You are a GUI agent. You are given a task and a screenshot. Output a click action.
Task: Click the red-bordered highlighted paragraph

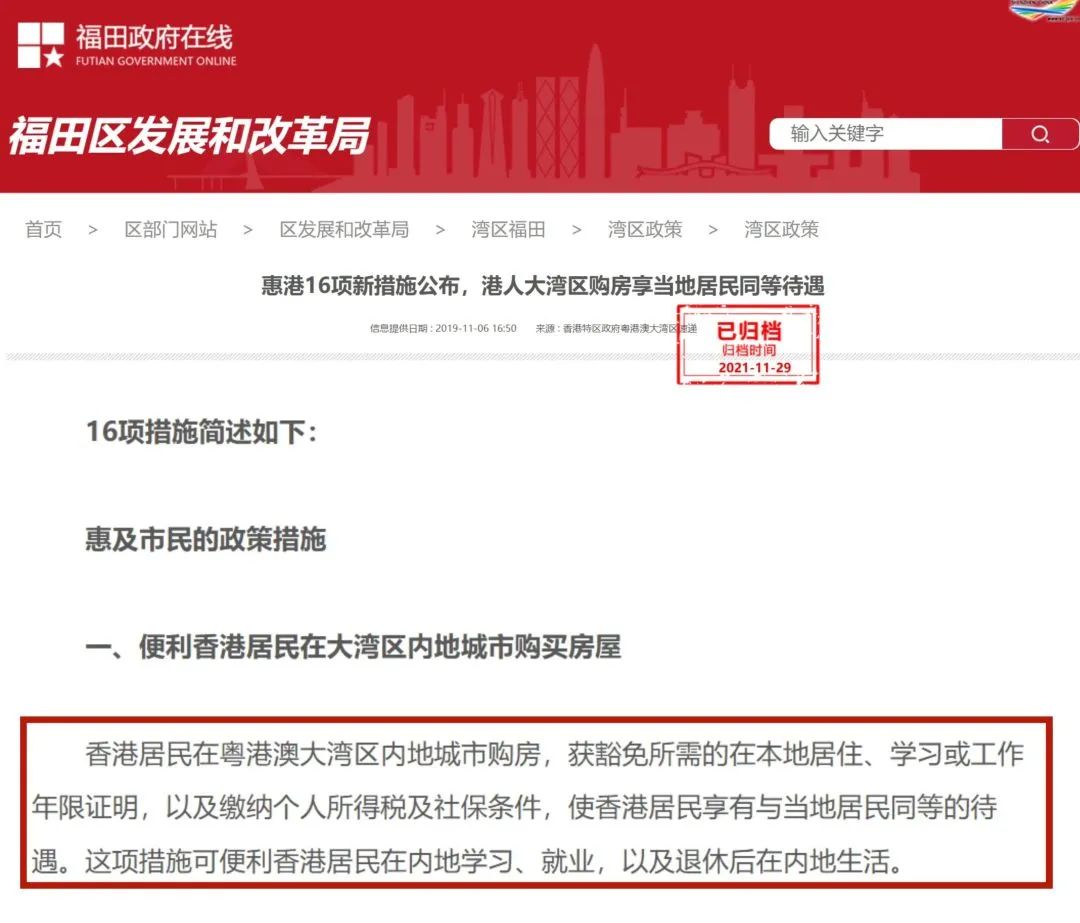tap(540, 808)
